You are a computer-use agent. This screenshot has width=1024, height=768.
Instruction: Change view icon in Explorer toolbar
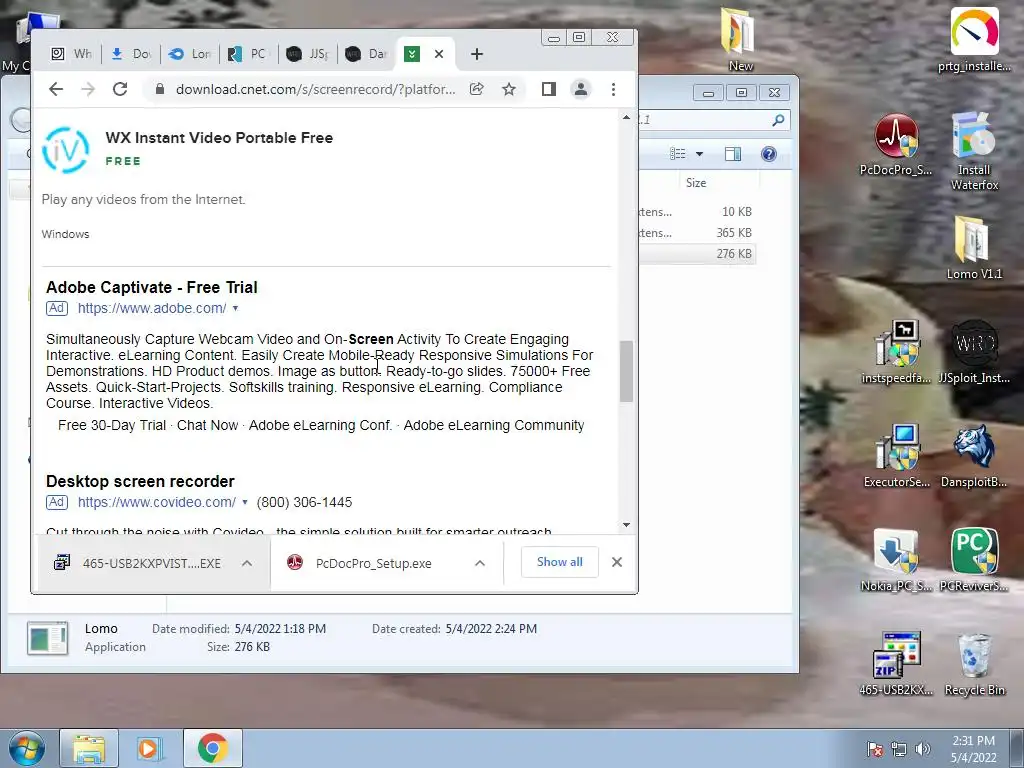coord(678,154)
